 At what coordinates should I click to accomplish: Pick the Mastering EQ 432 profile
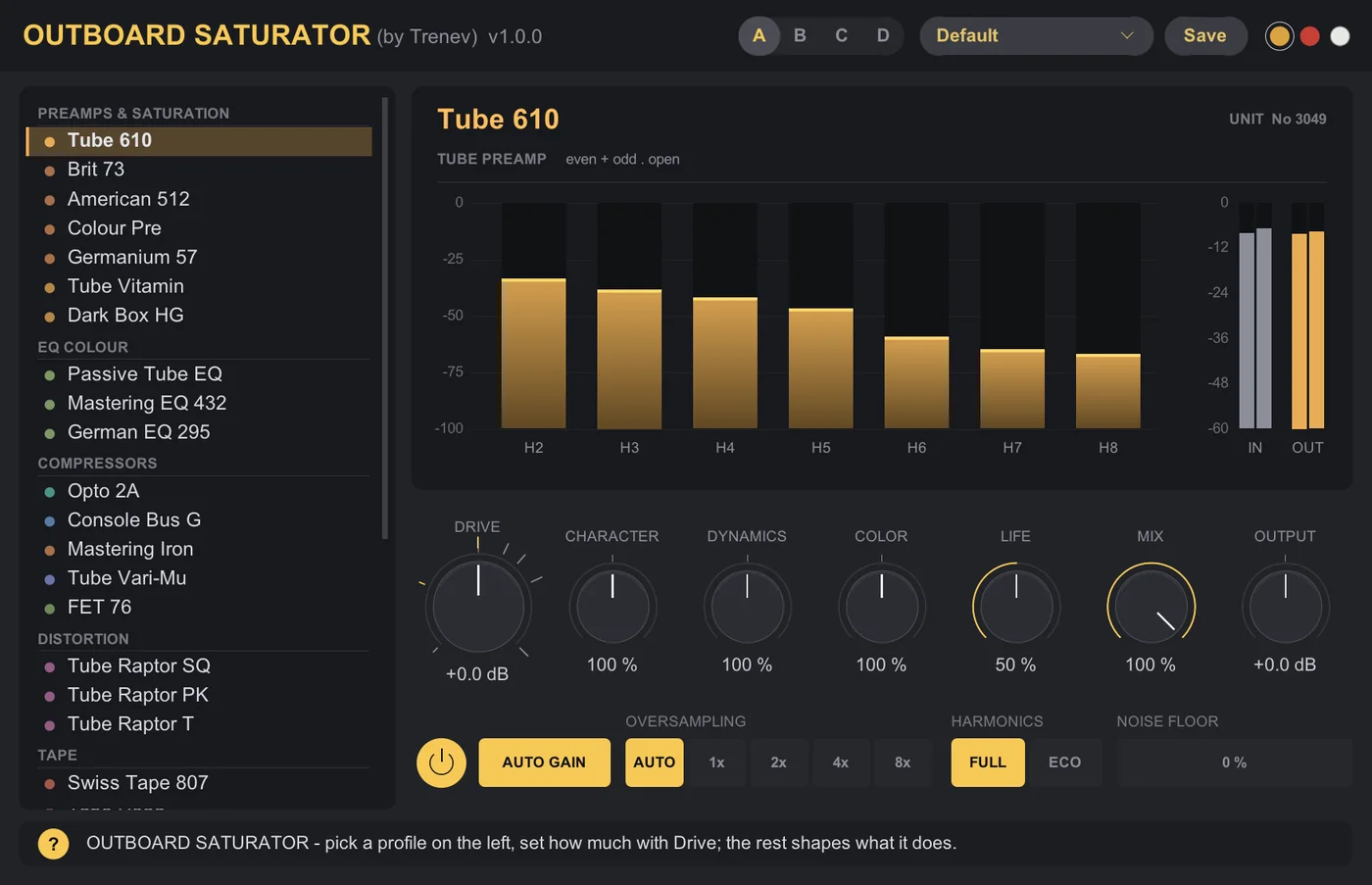[x=199, y=403]
